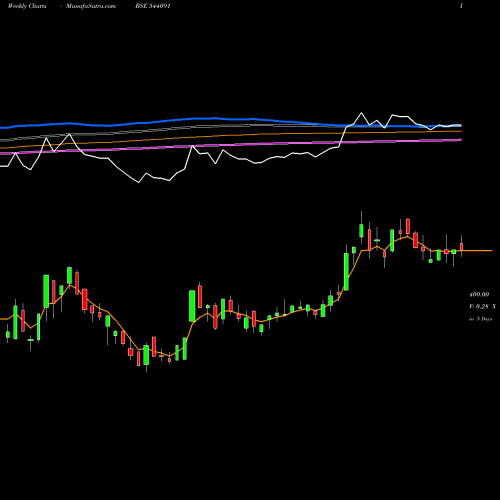The image size is (500, 500).
Task: Click the 'in 5 Days' label
Action: (x=480, y=319)
